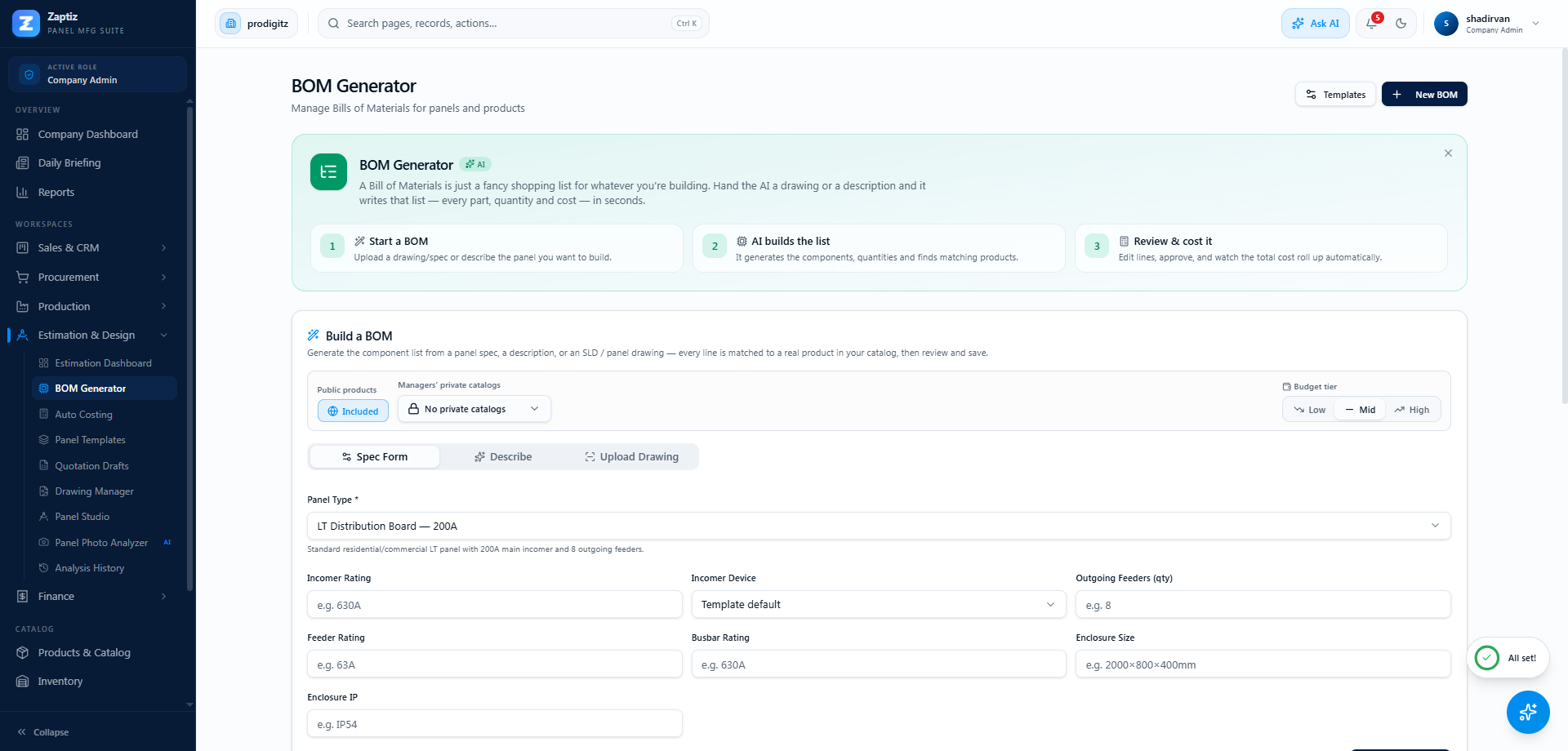The image size is (1568, 751).
Task: Expand the Sales & CRM menu
Action: [x=93, y=248]
